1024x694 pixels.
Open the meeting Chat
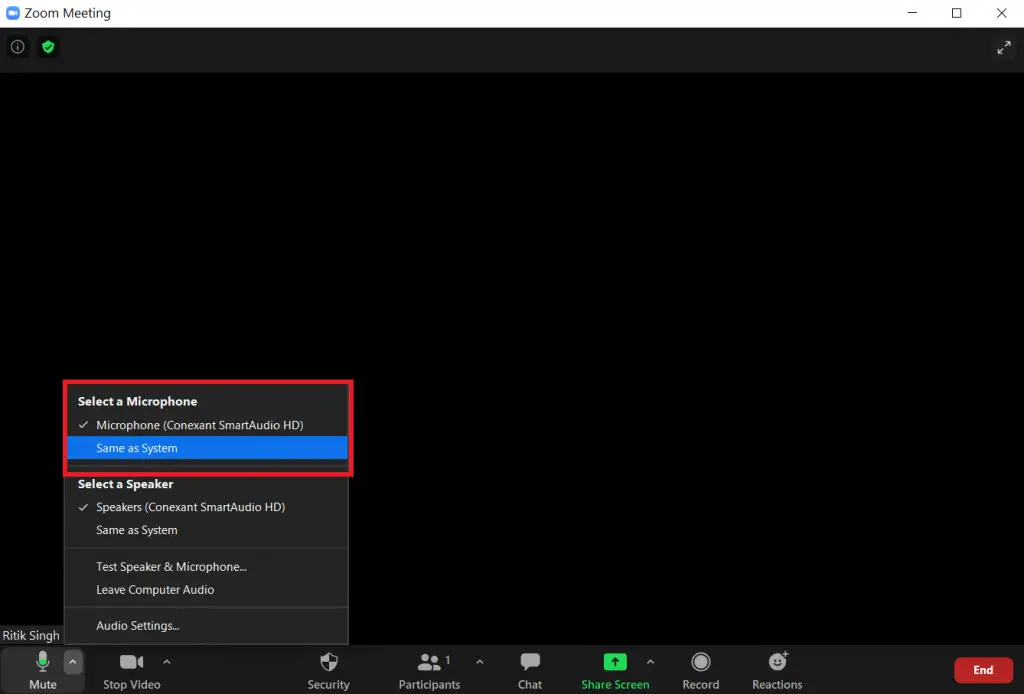click(x=529, y=668)
